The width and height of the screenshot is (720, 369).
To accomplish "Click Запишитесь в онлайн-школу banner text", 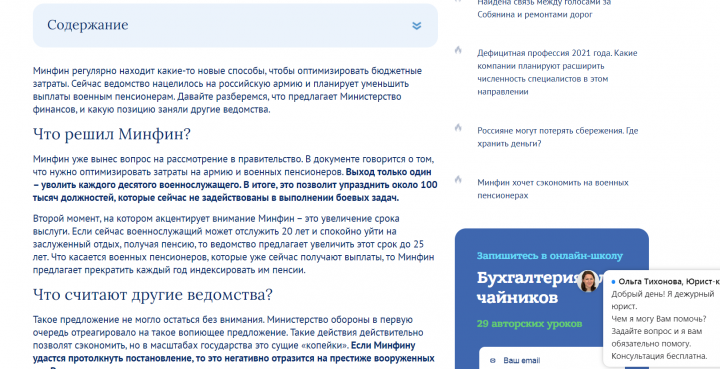I will point(550,256).
